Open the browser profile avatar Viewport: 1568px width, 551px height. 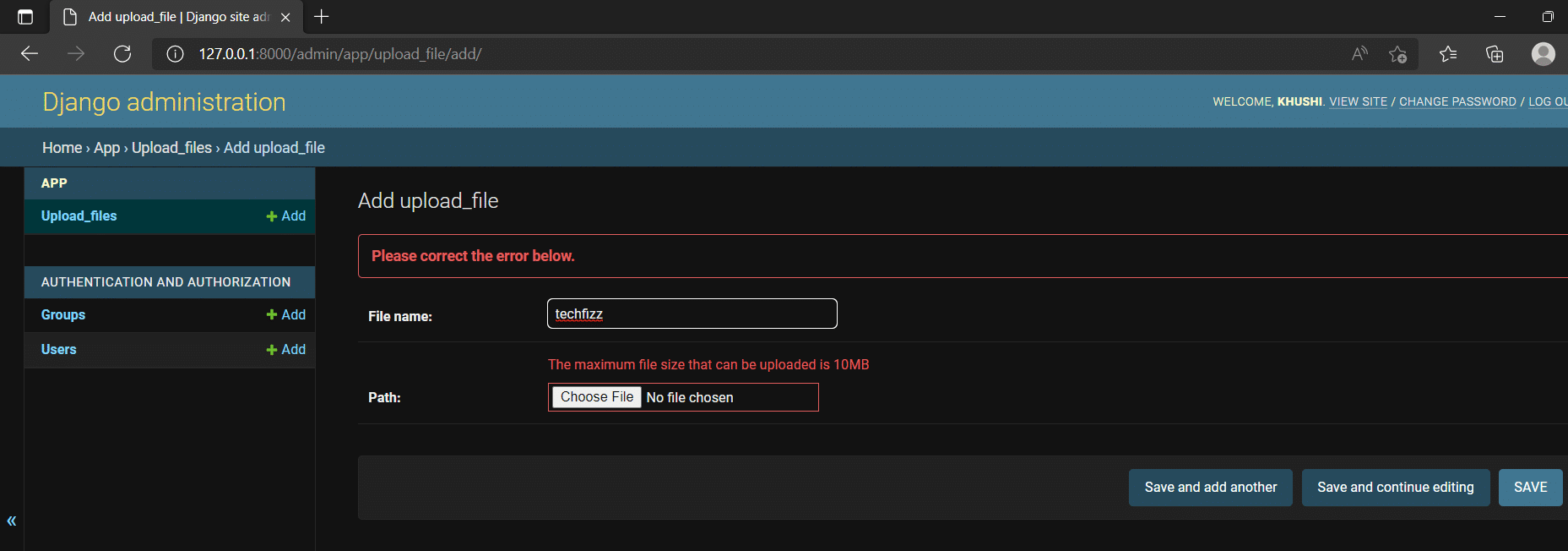click(x=1544, y=54)
